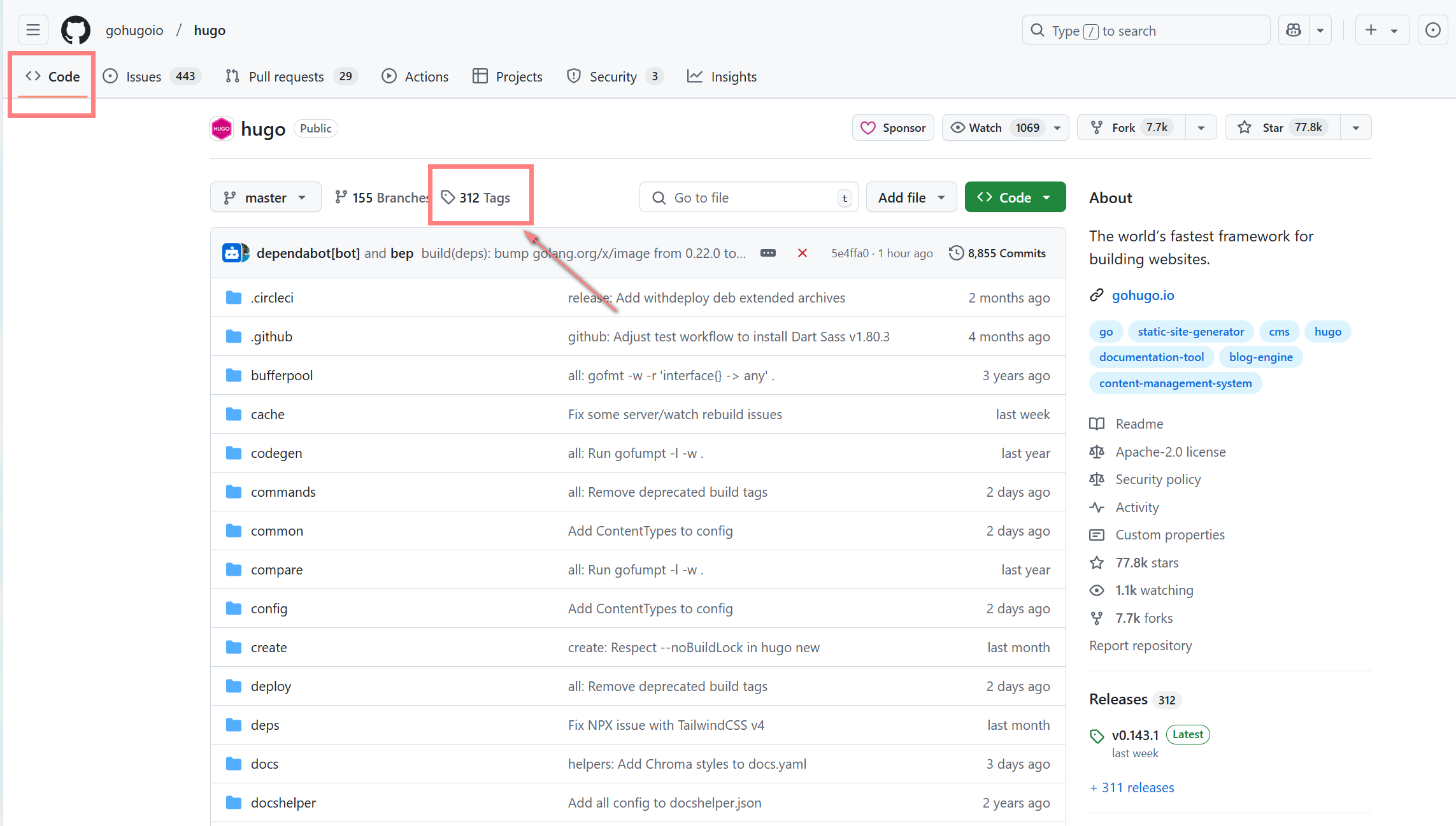Click the GitHub Octocat logo
This screenshot has height=826, width=1456.
[76, 30]
